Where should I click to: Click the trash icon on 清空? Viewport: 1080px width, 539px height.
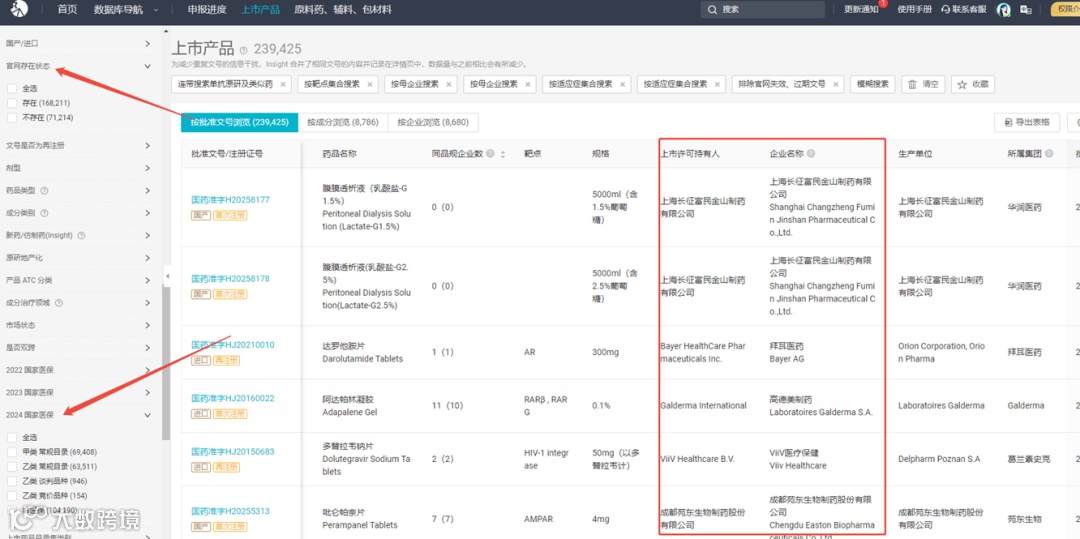913,84
